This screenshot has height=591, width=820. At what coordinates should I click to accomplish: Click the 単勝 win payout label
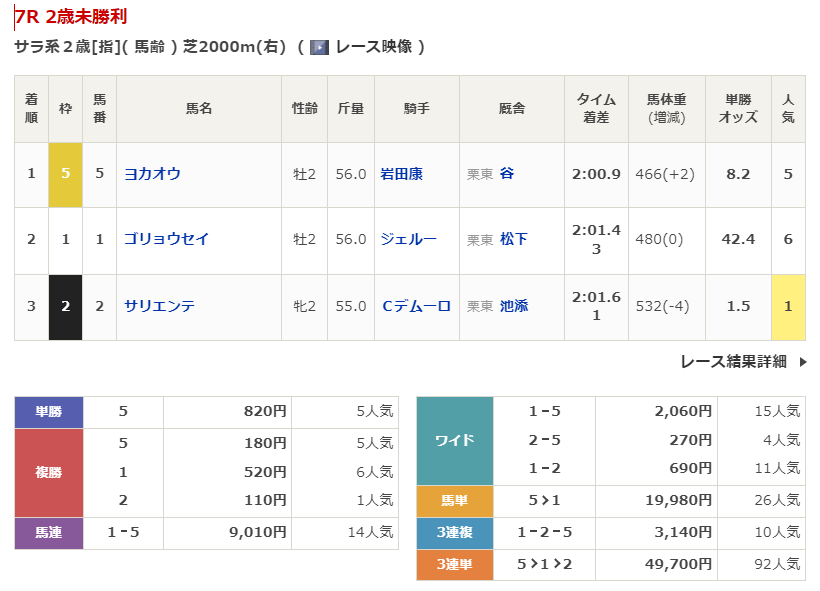tap(49, 411)
